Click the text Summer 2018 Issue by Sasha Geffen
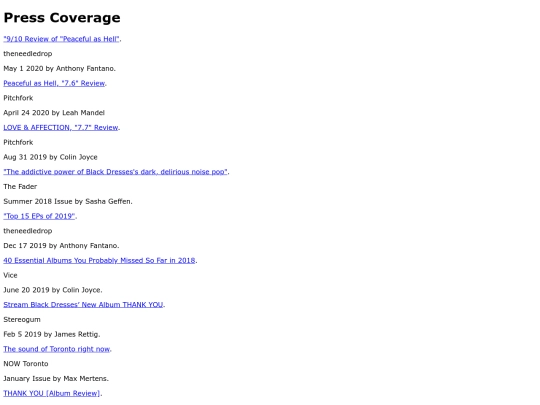 point(68,201)
